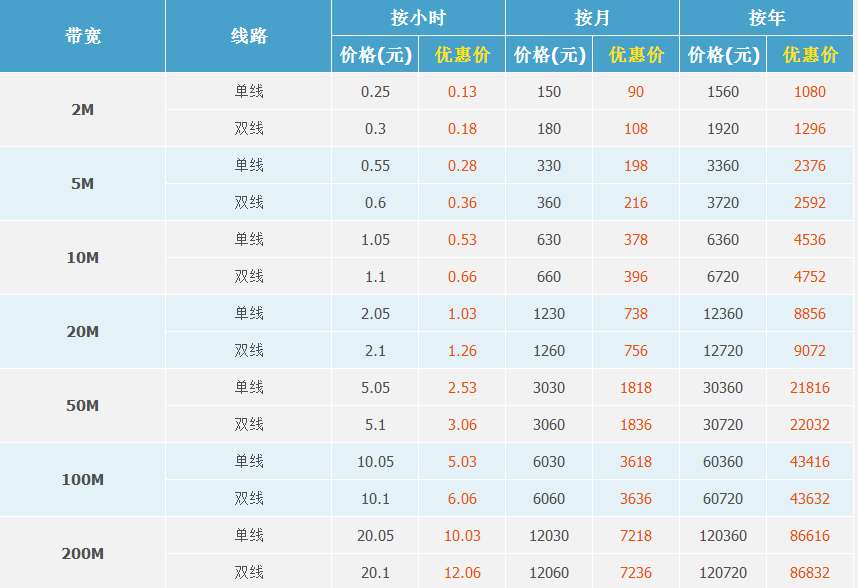This screenshot has width=858, height=588.
Task: Click the 优惠价 subheader under 按年
Action: coord(810,55)
